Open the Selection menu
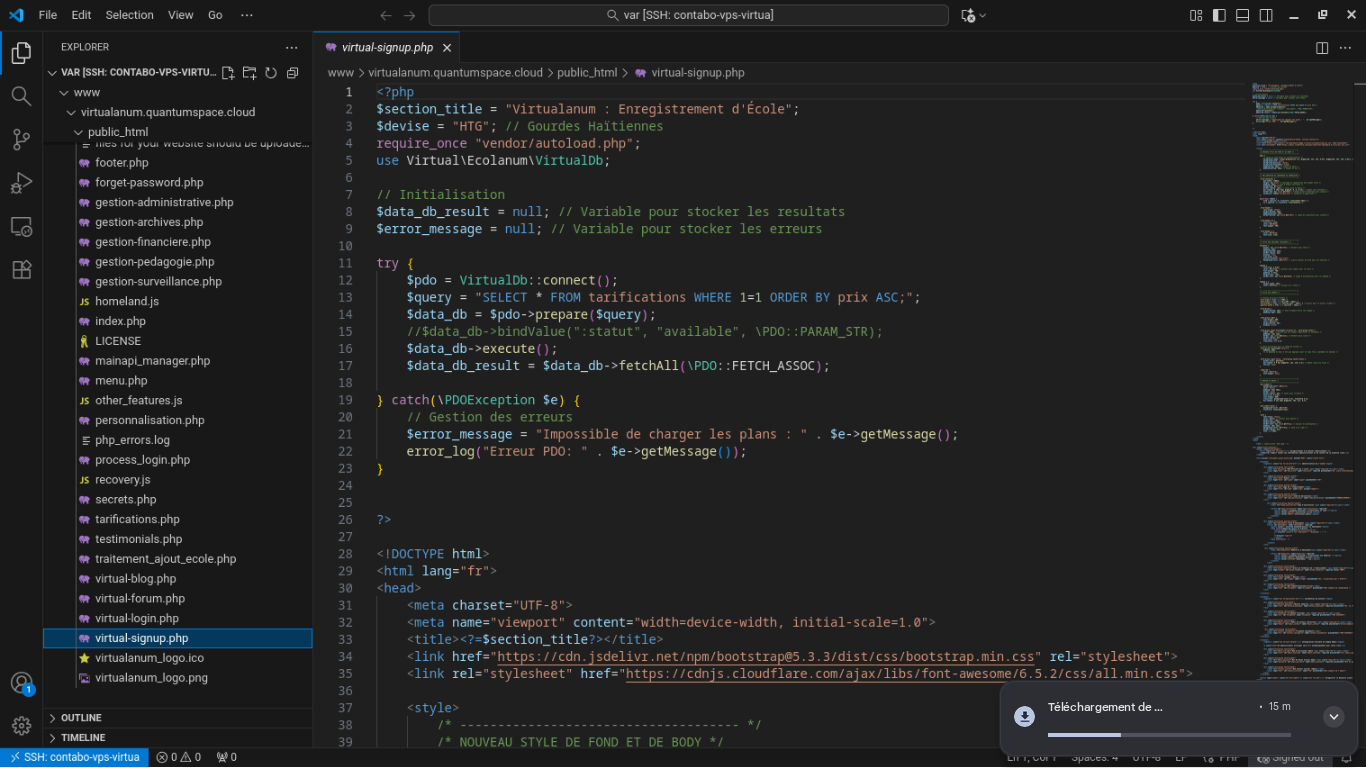The width and height of the screenshot is (1366, 768). tap(129, 15)
